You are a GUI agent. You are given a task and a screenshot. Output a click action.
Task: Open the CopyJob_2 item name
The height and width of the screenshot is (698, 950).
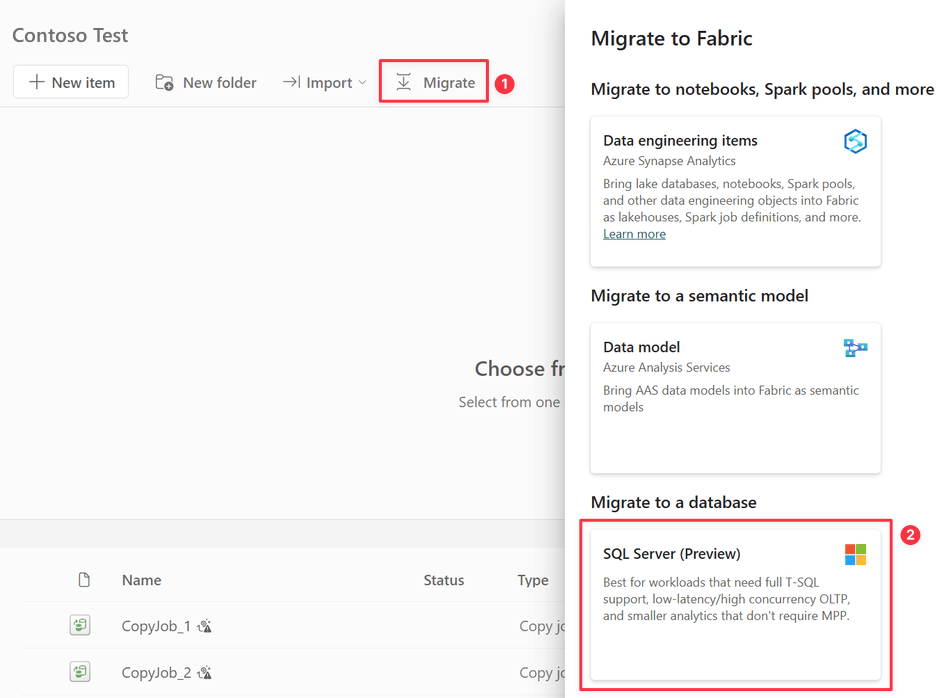point(156,672)
